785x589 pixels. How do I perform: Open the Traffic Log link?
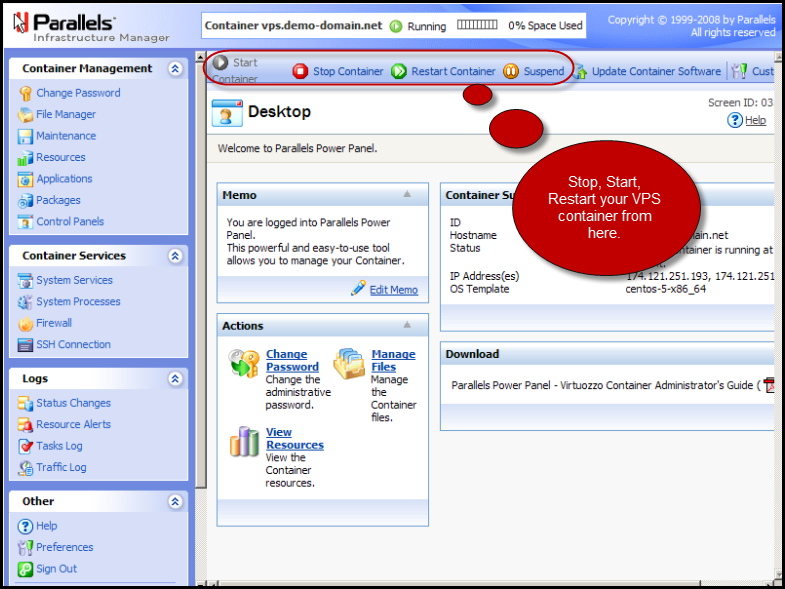click(61, 468)
